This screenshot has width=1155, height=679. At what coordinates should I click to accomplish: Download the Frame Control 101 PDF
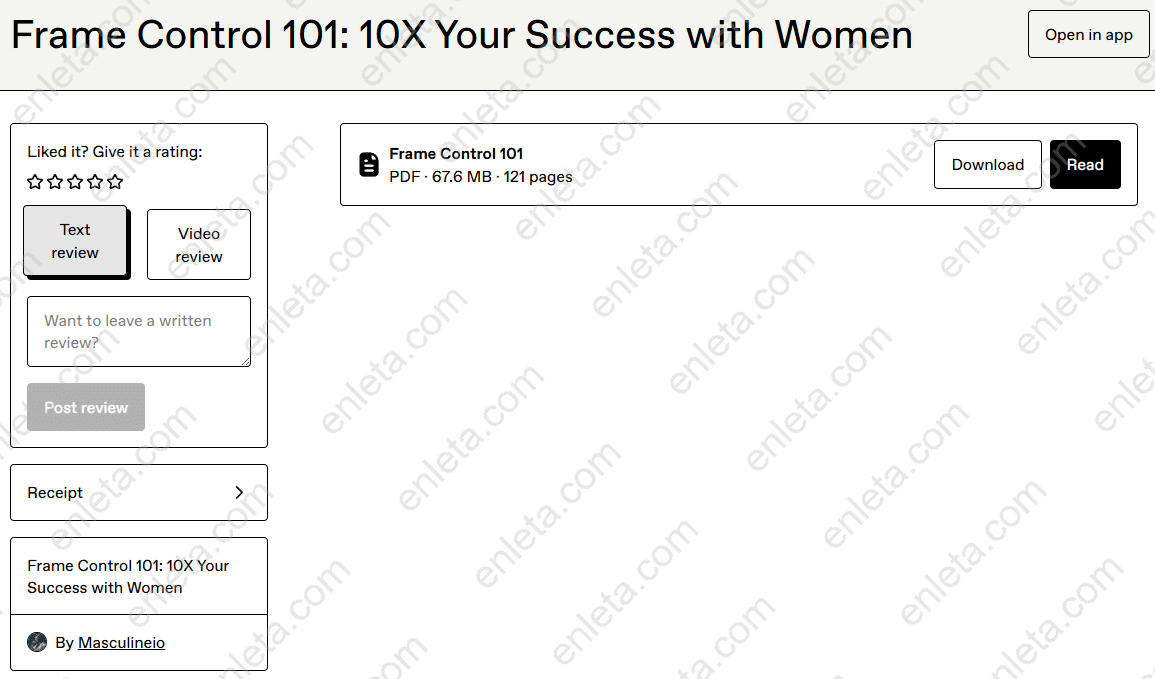pyautogui.click(x=987, y=165)
